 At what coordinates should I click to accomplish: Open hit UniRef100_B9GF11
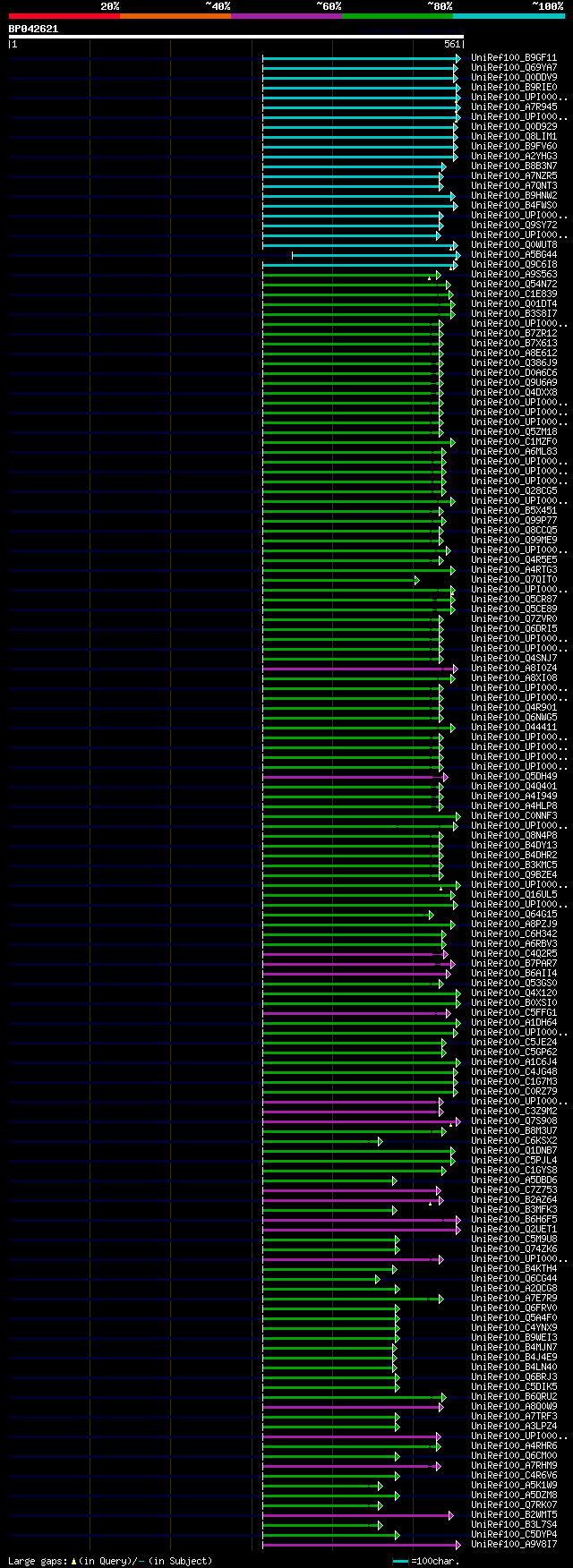click(514, 57)
